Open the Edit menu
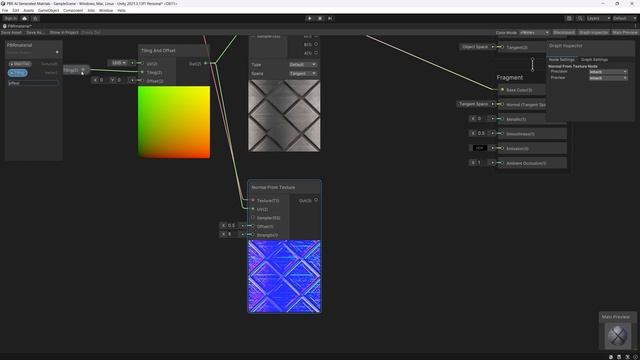Screen dimensions: 640x360 click(16, 10)
